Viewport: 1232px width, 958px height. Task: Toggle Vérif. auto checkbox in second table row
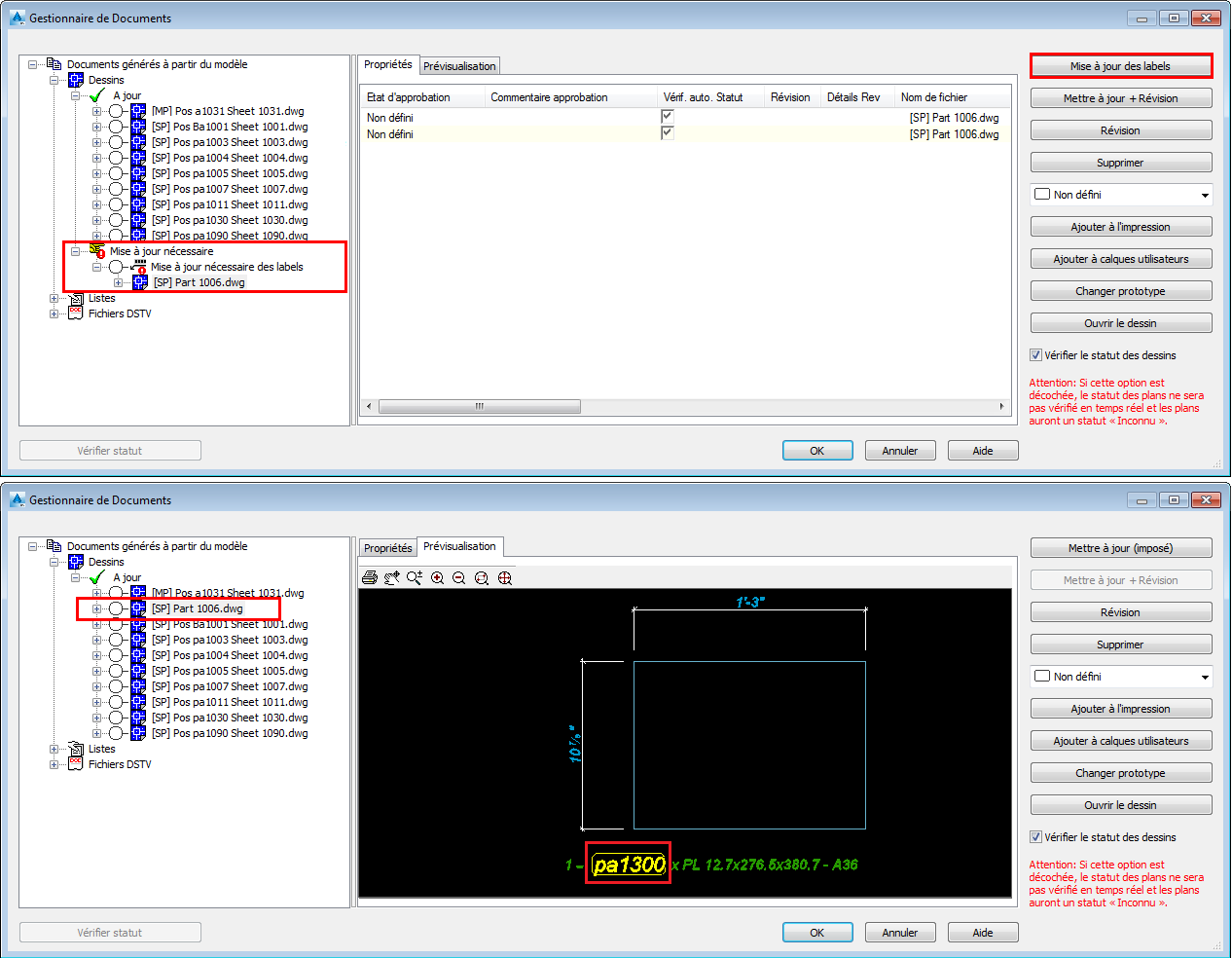pyautogui.click(x=668, y=132)
